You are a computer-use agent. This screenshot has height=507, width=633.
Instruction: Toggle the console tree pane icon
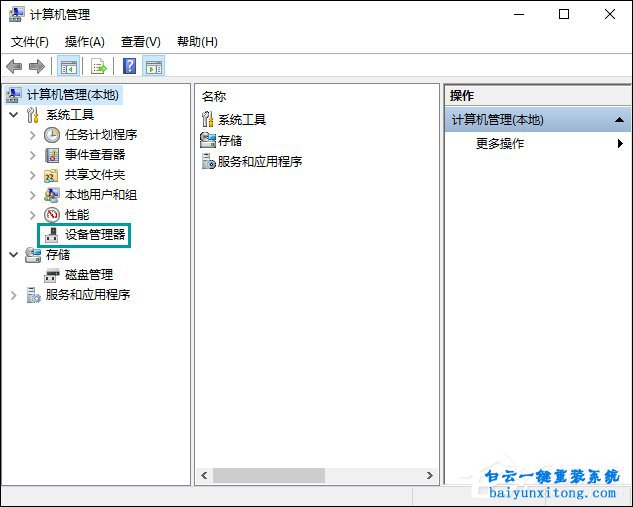pos(69,66)
